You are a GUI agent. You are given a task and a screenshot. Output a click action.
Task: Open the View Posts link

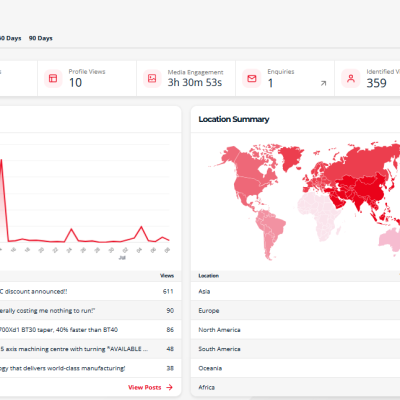145,387
